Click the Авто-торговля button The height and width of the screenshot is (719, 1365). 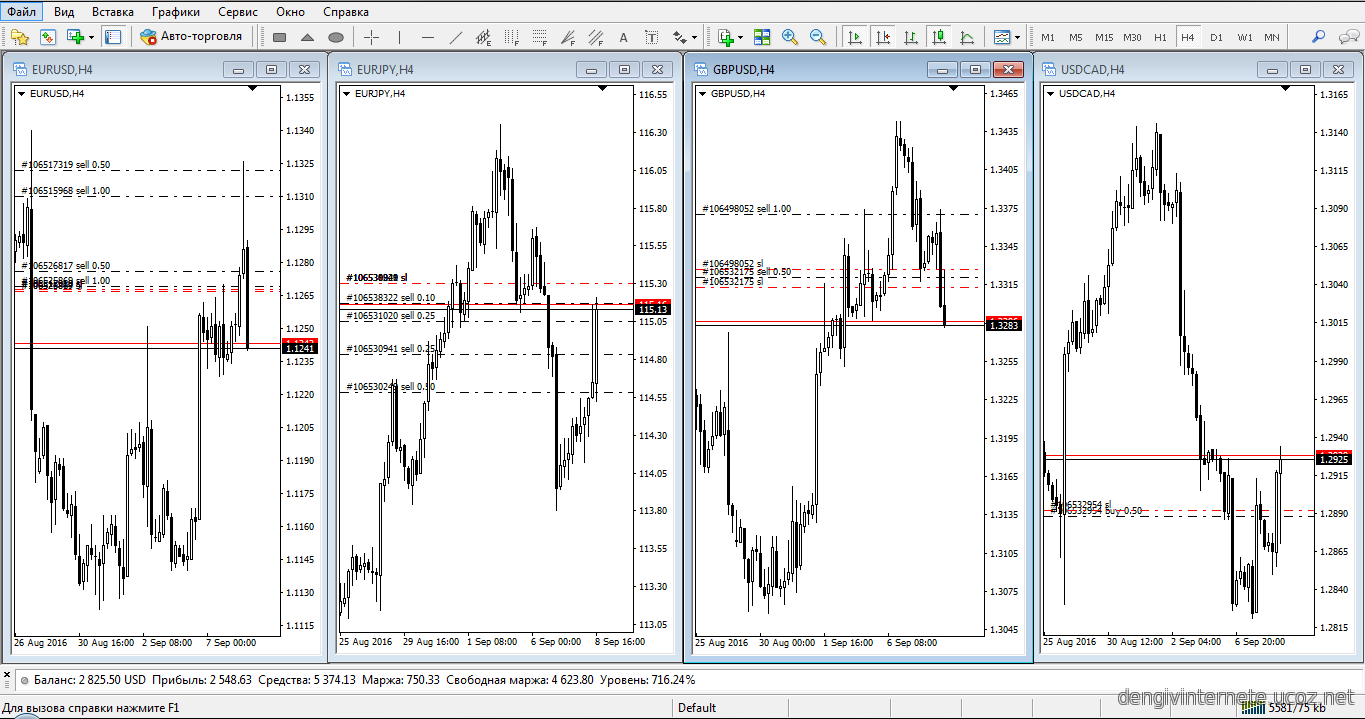[192, 37]
